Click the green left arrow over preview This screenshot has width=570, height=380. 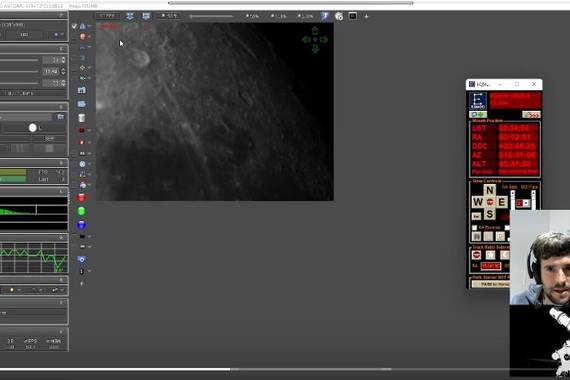coord(306,39)
